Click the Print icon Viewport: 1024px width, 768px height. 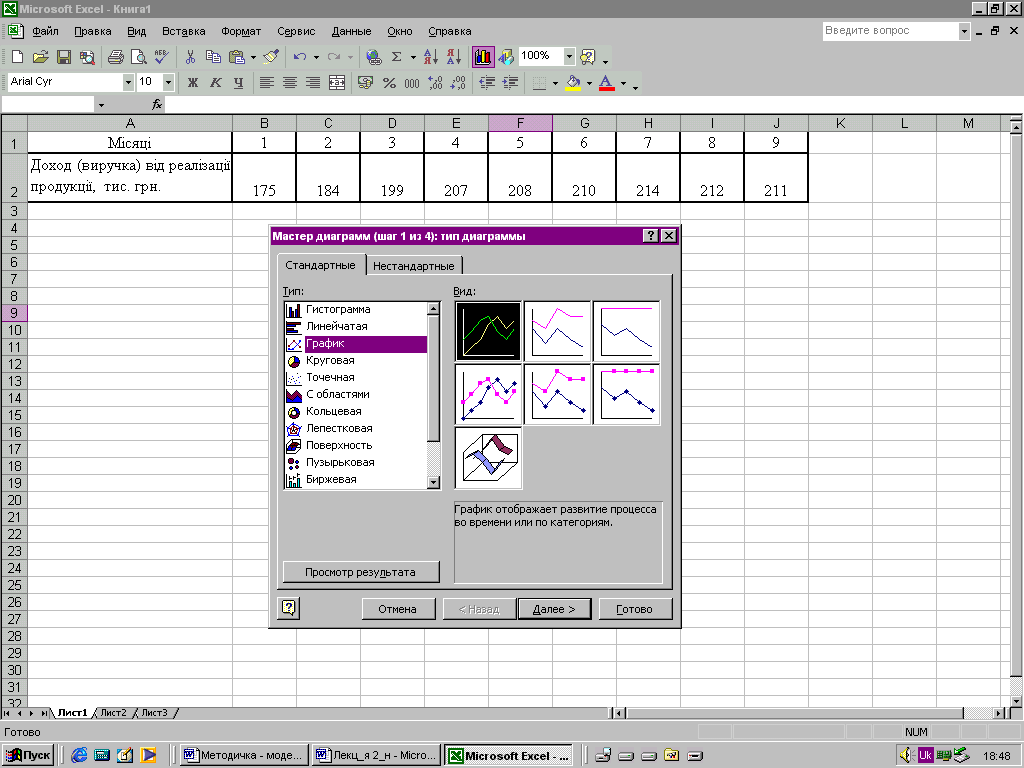(116, 57)
